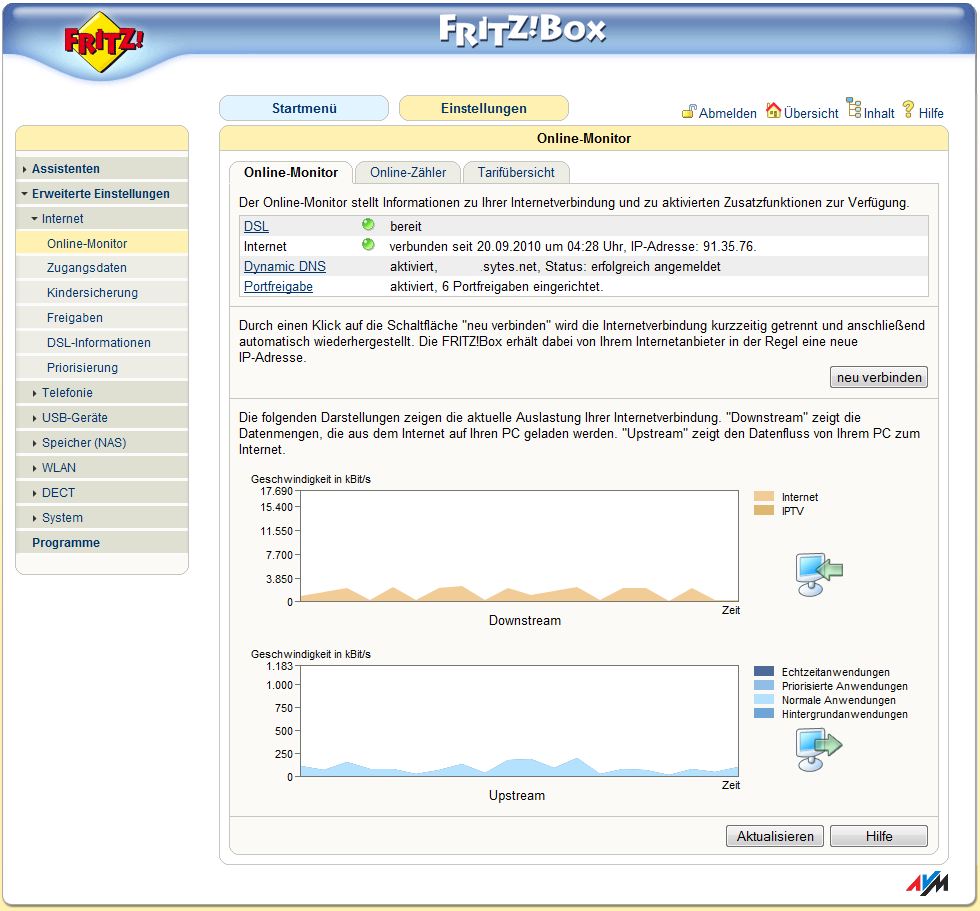Open Kindersicherung in the sidebar
This screenshot has width=980, height=911.
[92, 292]
